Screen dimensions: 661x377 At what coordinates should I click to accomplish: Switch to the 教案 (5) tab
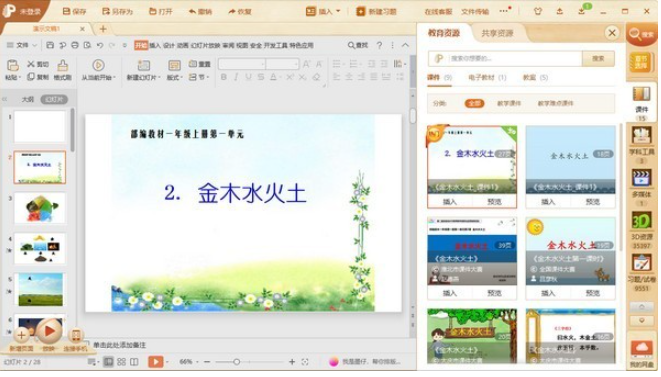coord(535,78)
